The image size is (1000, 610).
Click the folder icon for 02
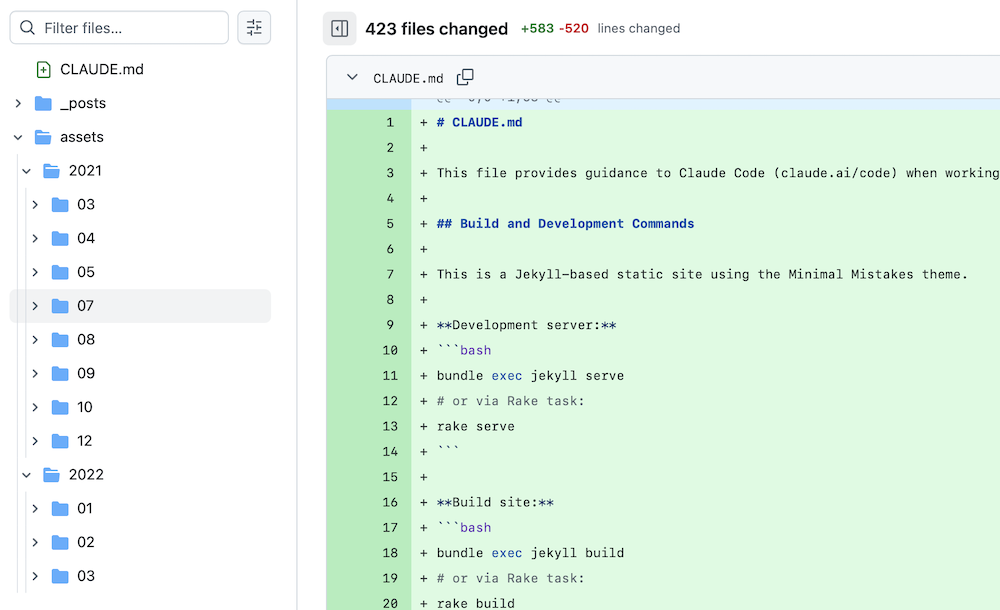[x=60, y=542]
